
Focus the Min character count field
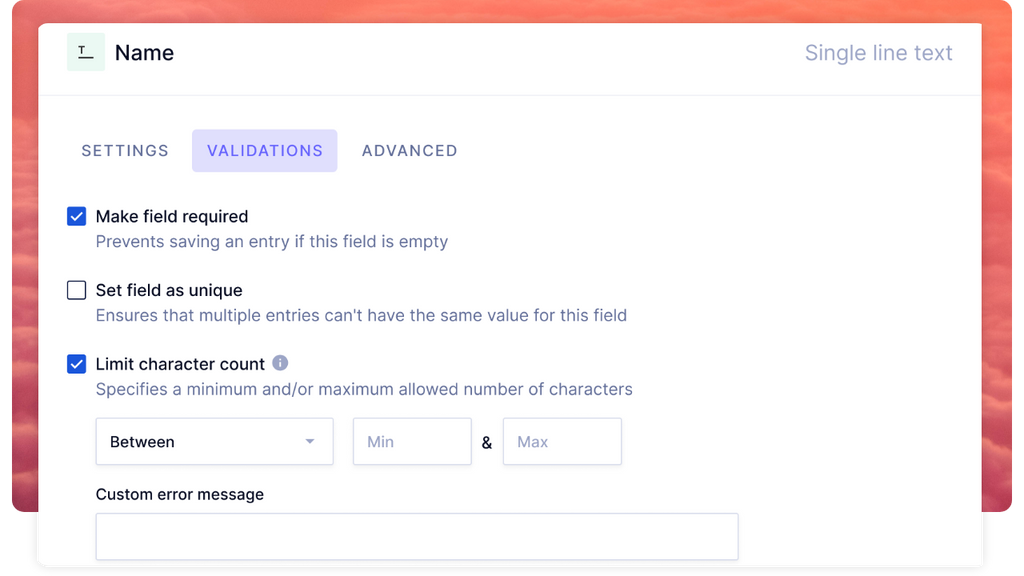pyautogui.click(x=412, y=441)
